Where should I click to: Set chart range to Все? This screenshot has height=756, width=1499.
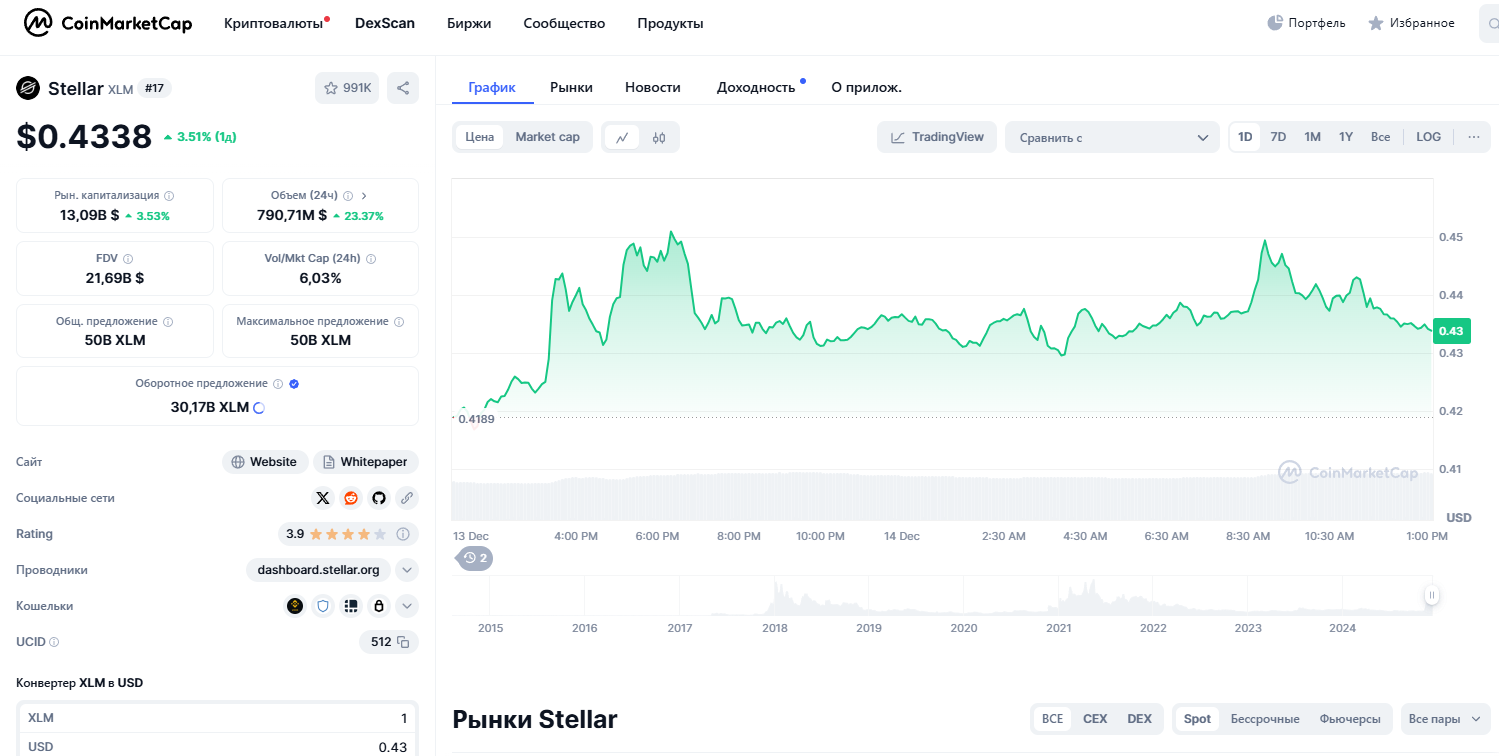coord(1380,137)
